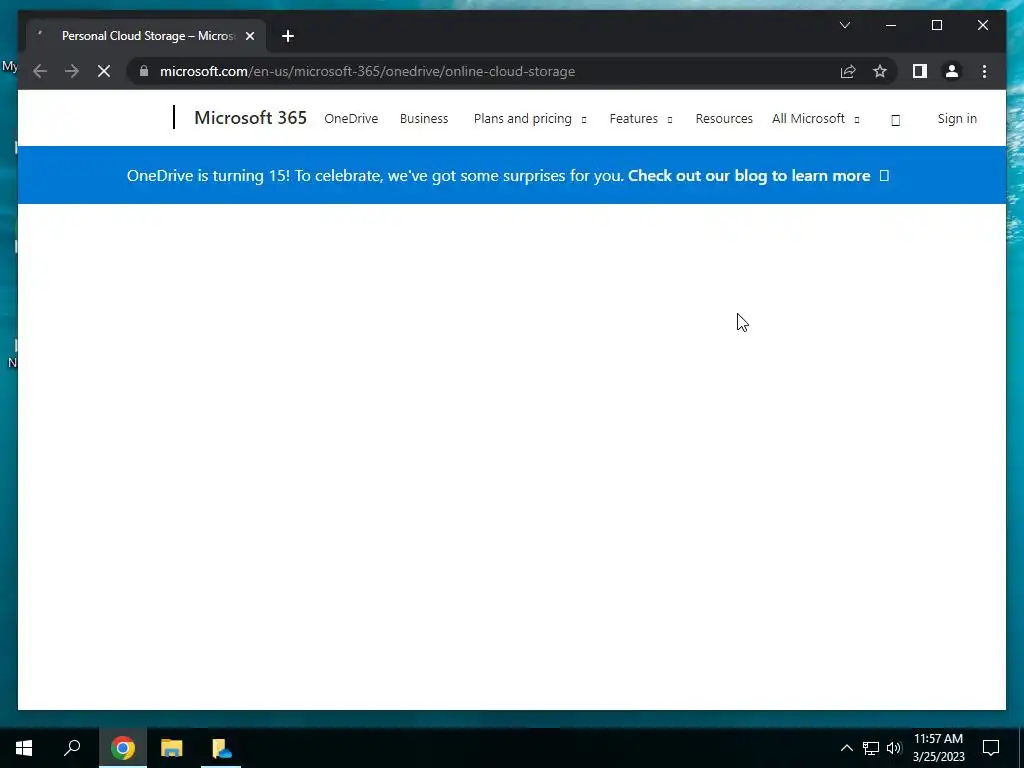Expand the Features menu
Viewport: 1024px width, 768px height.
(x=641, y=119)
